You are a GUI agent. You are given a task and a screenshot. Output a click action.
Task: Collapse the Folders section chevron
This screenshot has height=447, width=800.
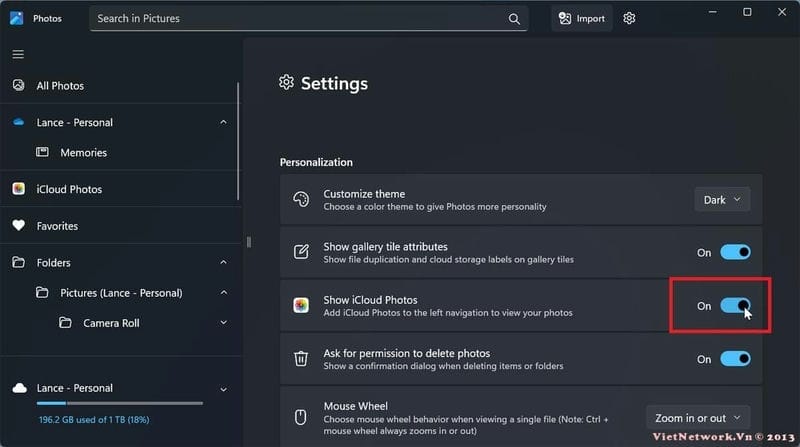(223, 263)
